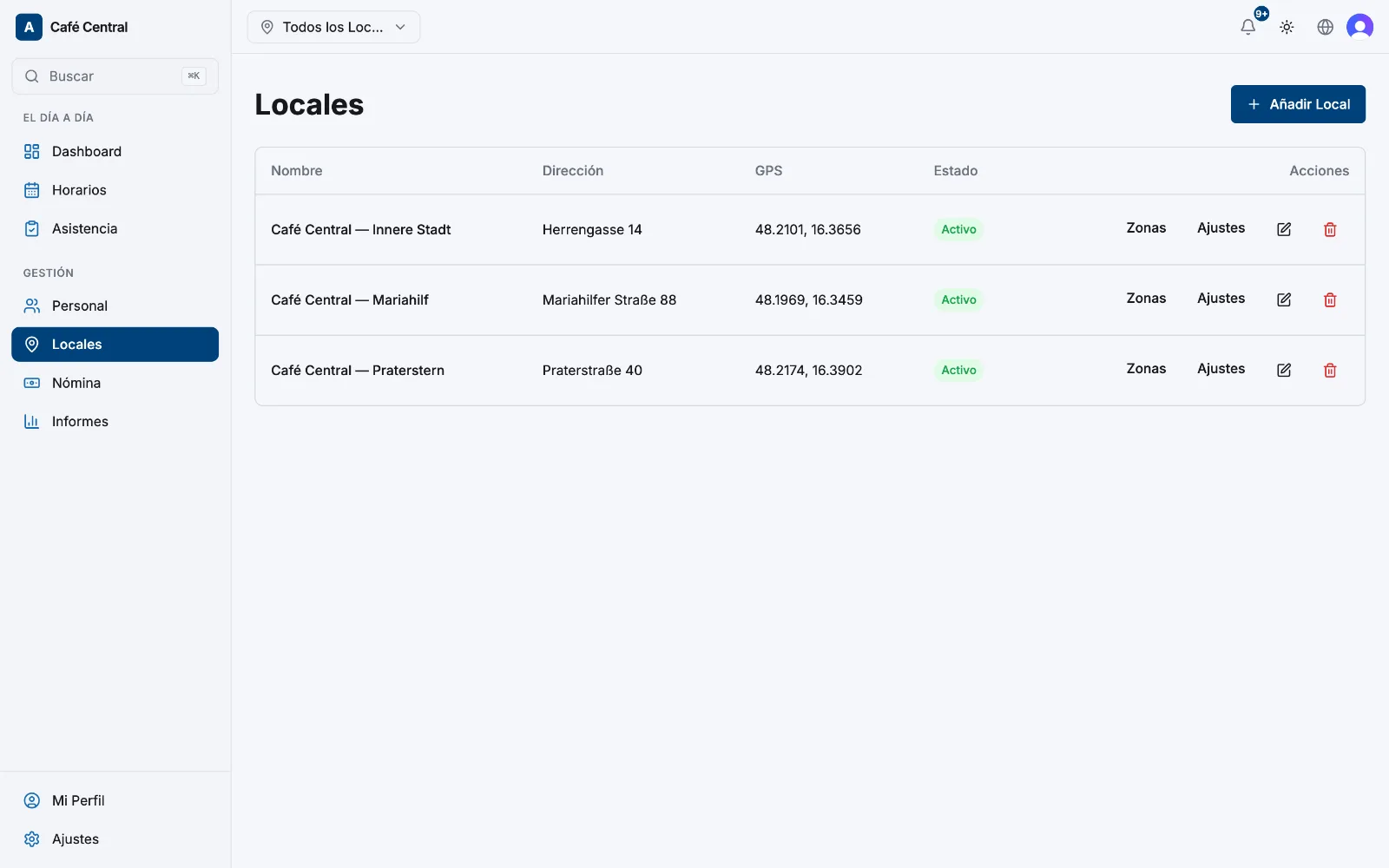Click the GPS column header
The image size is (1389, 868).
click(x=768, y=171)
